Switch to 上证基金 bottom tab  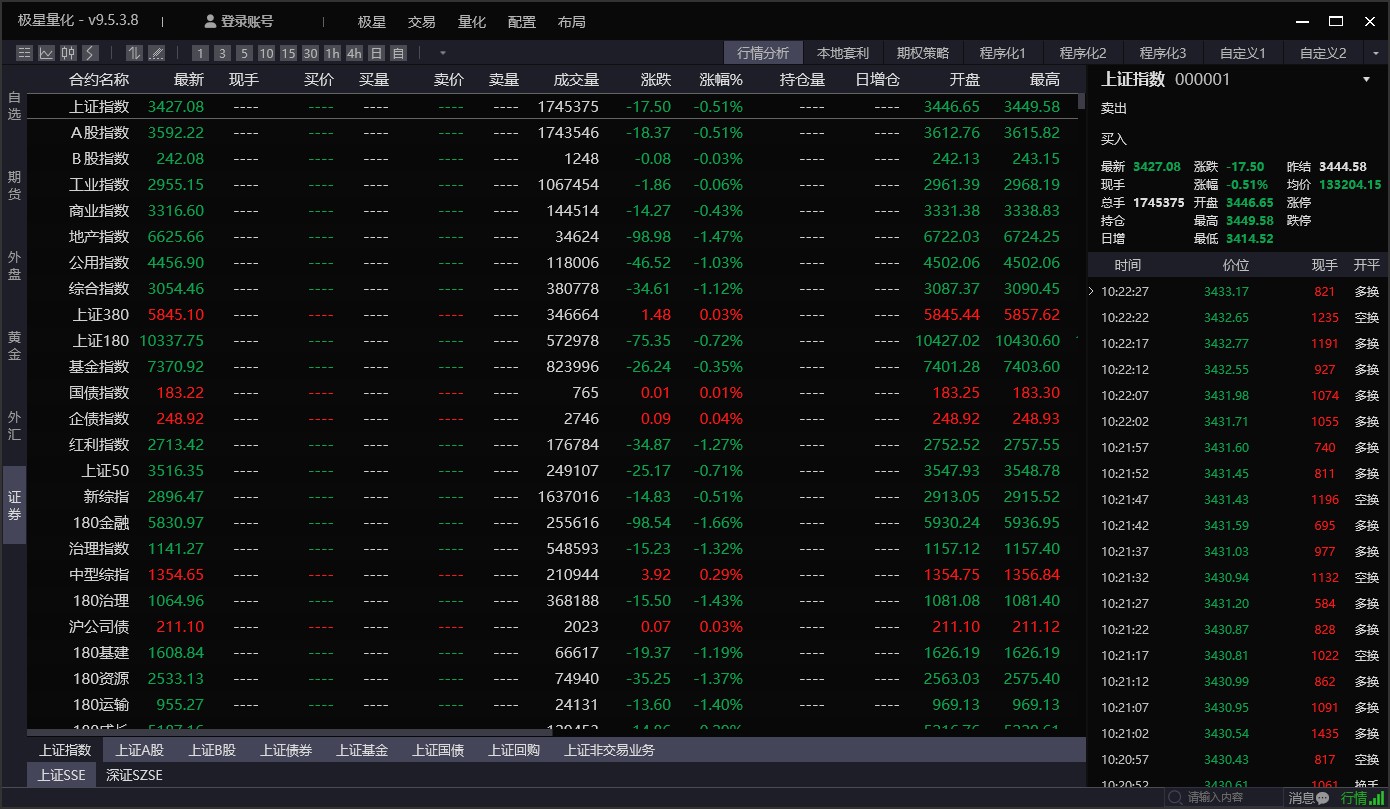coord(362,750)
